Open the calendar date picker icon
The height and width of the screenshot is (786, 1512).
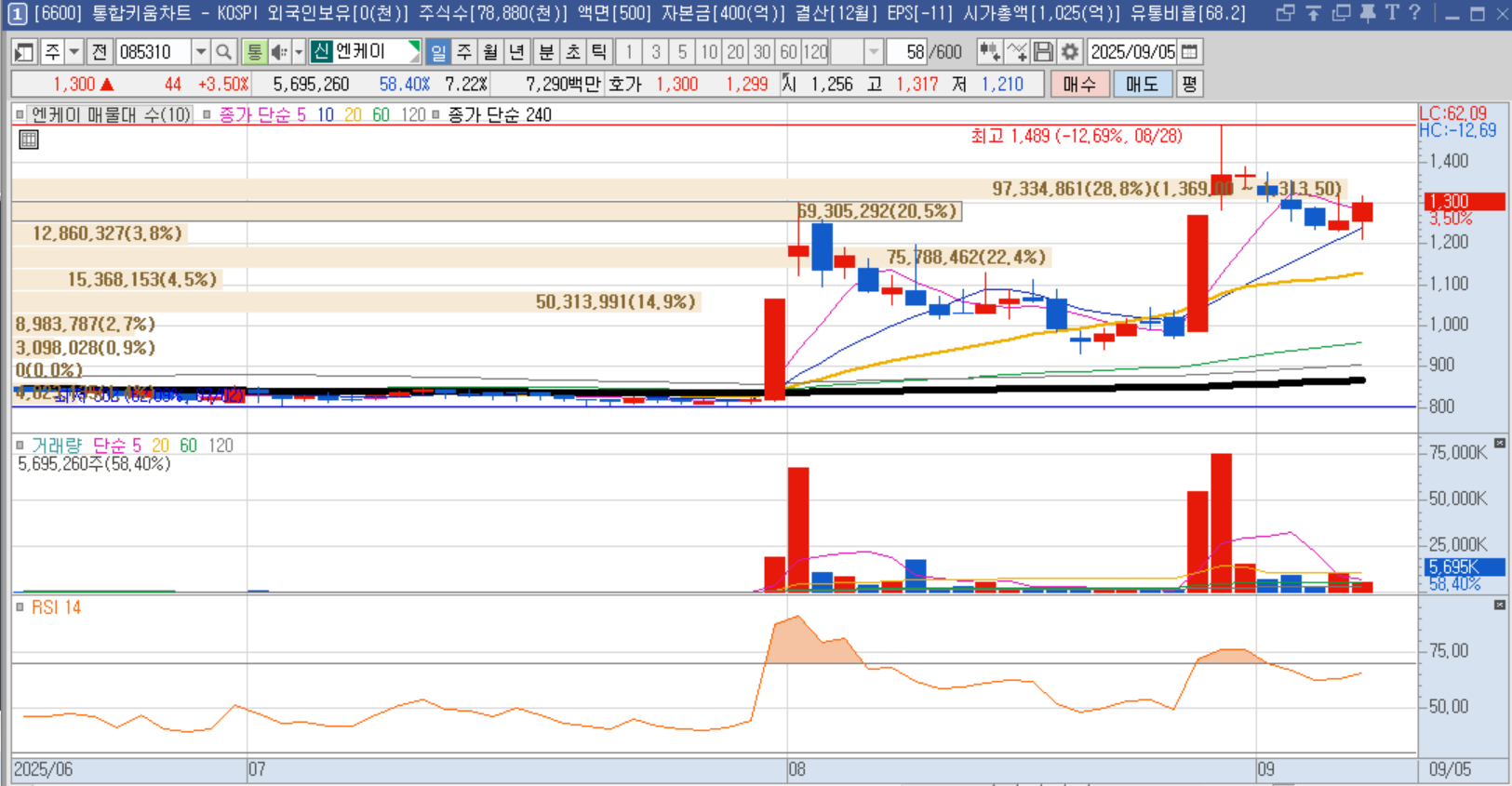[x=1189, y=52]
